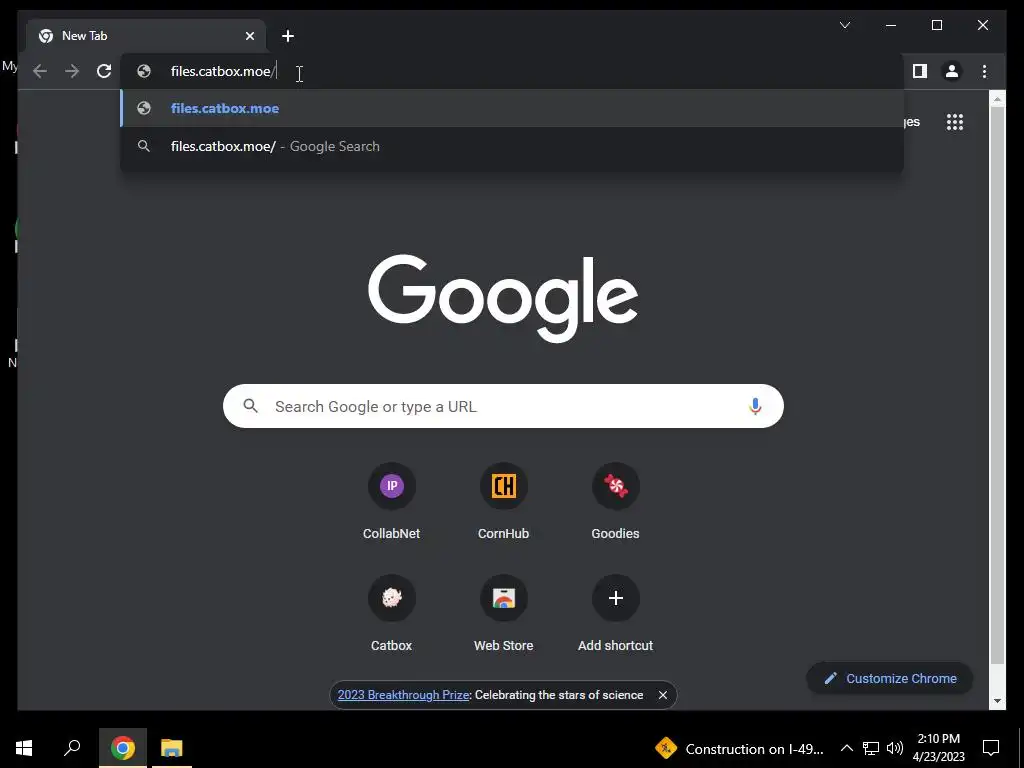Screen dimensions: 1024x768
Task: Select the files.catbox.moe URL suggestion
Action: pyautogui.click(x=512, y=108)
